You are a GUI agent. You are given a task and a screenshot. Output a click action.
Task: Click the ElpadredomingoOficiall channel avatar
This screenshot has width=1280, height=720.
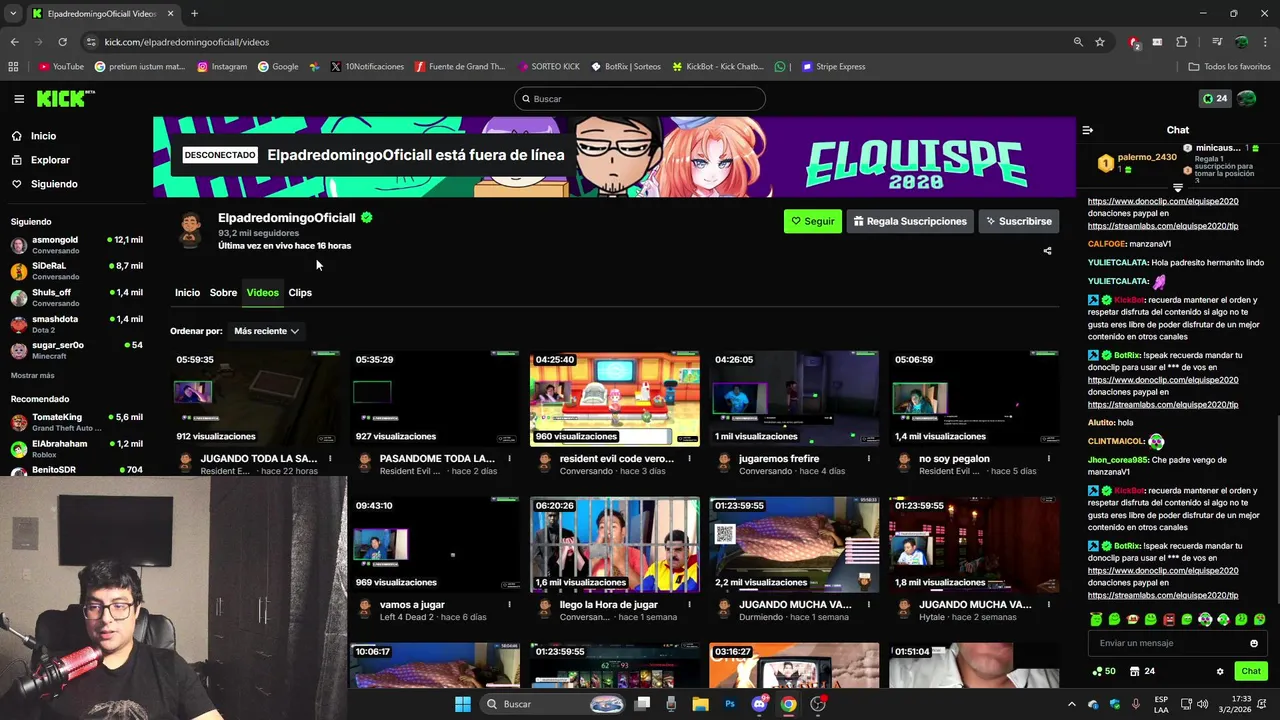click(x=190, y=230)
